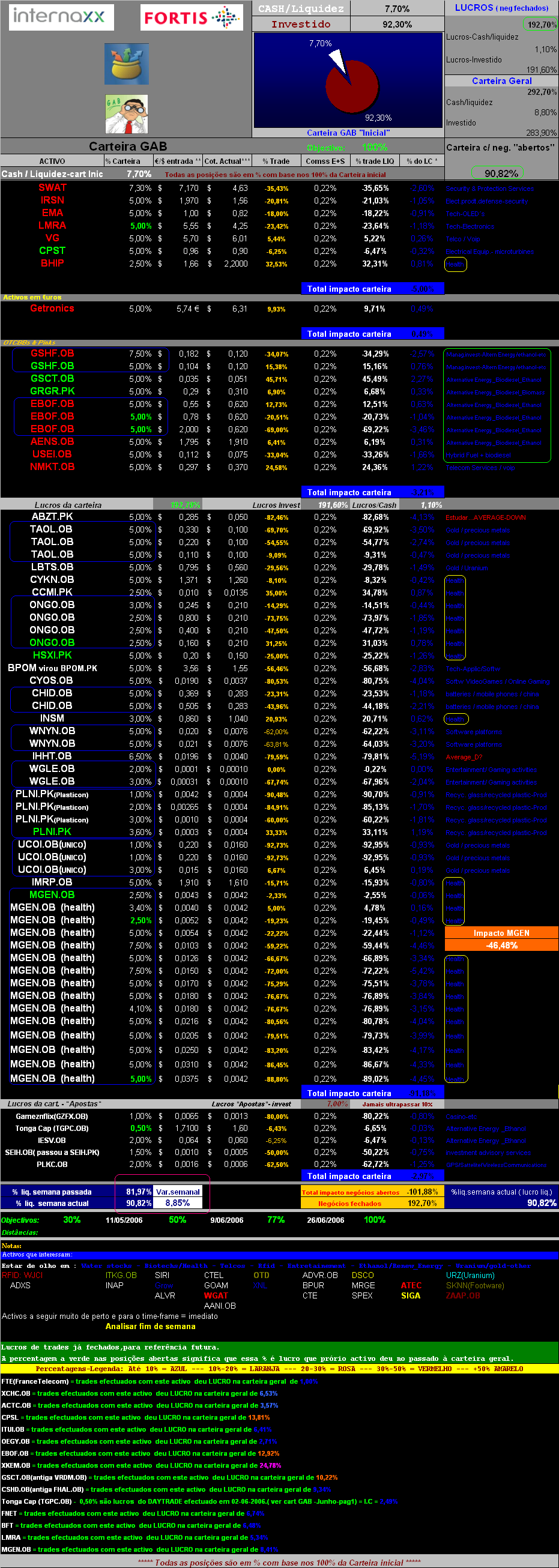The image size is (559, 1568).
Task: Click the red WGAT watchlist entry
Action: point(216,1296)
